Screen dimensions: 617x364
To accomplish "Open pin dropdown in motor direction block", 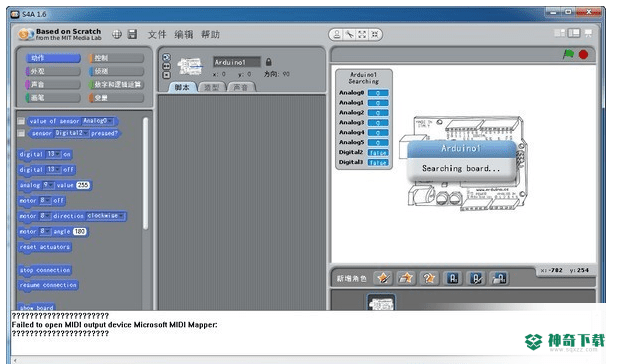I will coord(45,216).
